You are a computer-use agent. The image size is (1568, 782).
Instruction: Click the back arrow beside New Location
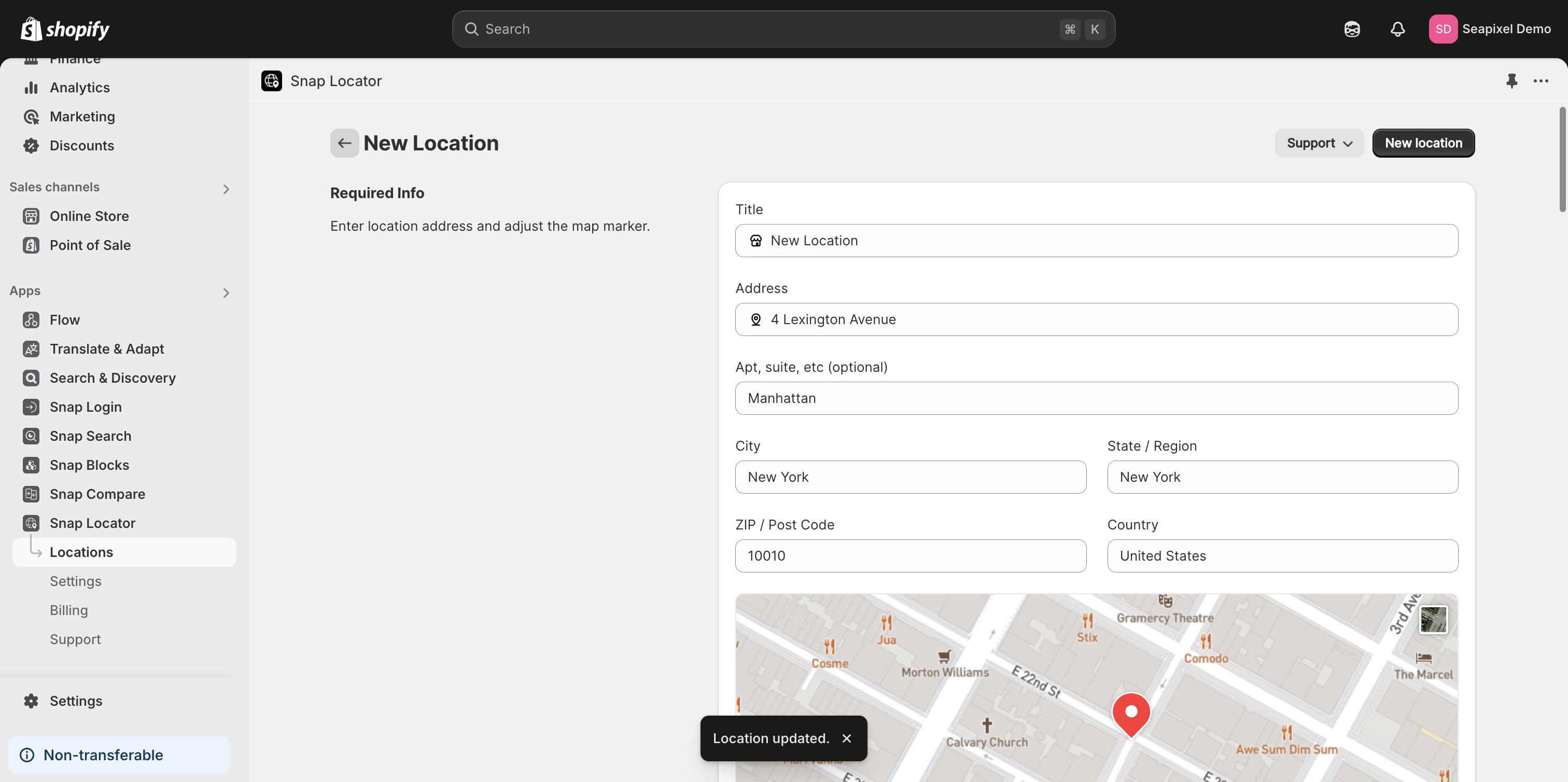(x=344, y=143)
